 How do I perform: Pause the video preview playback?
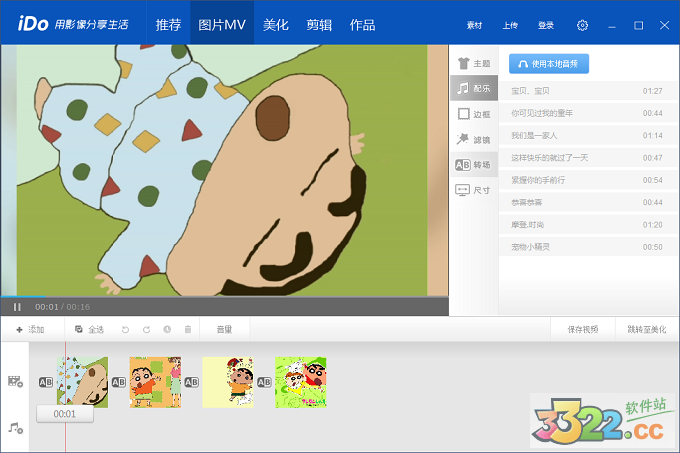point(17,307)
